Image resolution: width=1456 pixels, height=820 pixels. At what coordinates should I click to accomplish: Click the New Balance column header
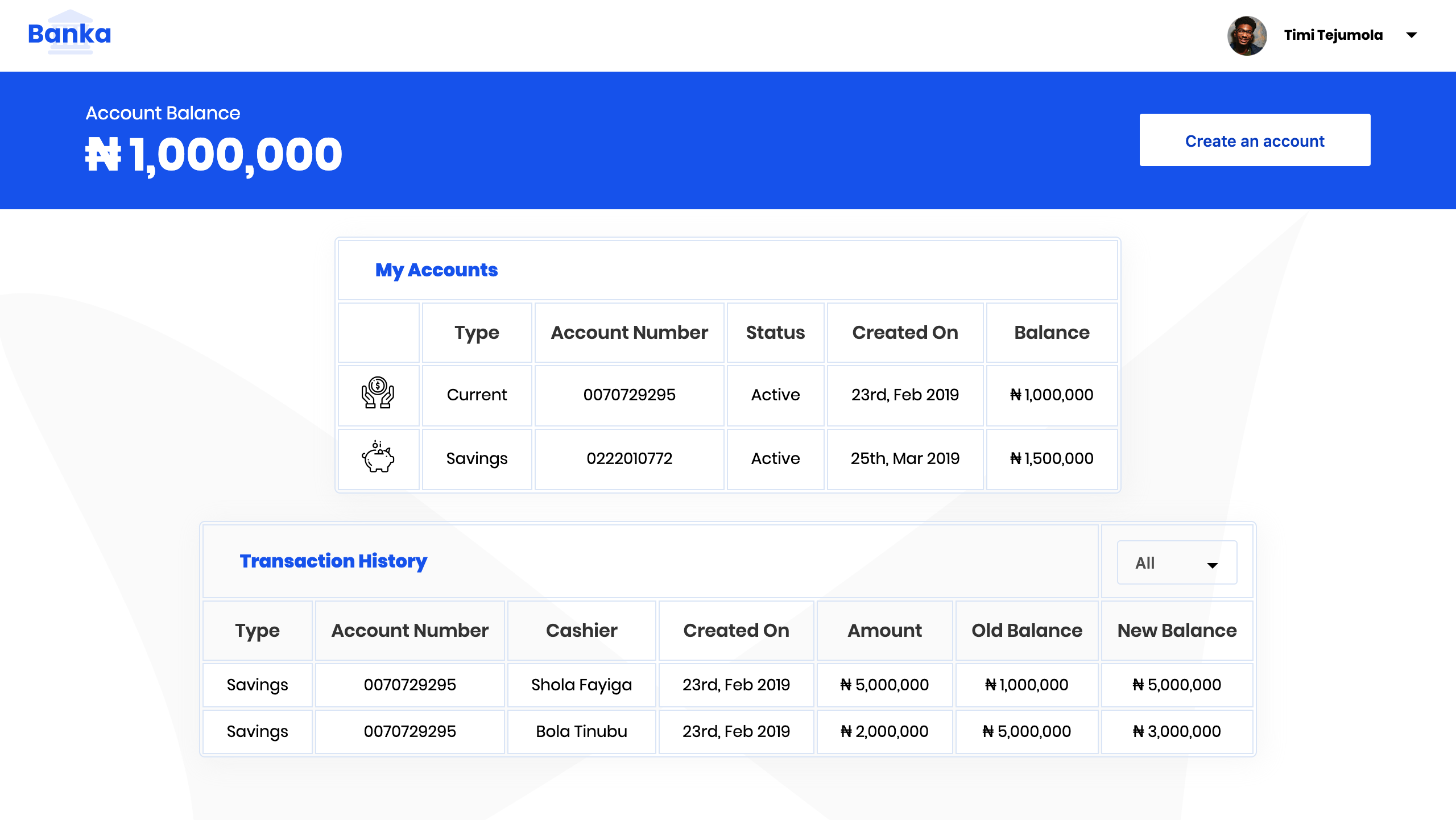click(x=1177, y=631)
